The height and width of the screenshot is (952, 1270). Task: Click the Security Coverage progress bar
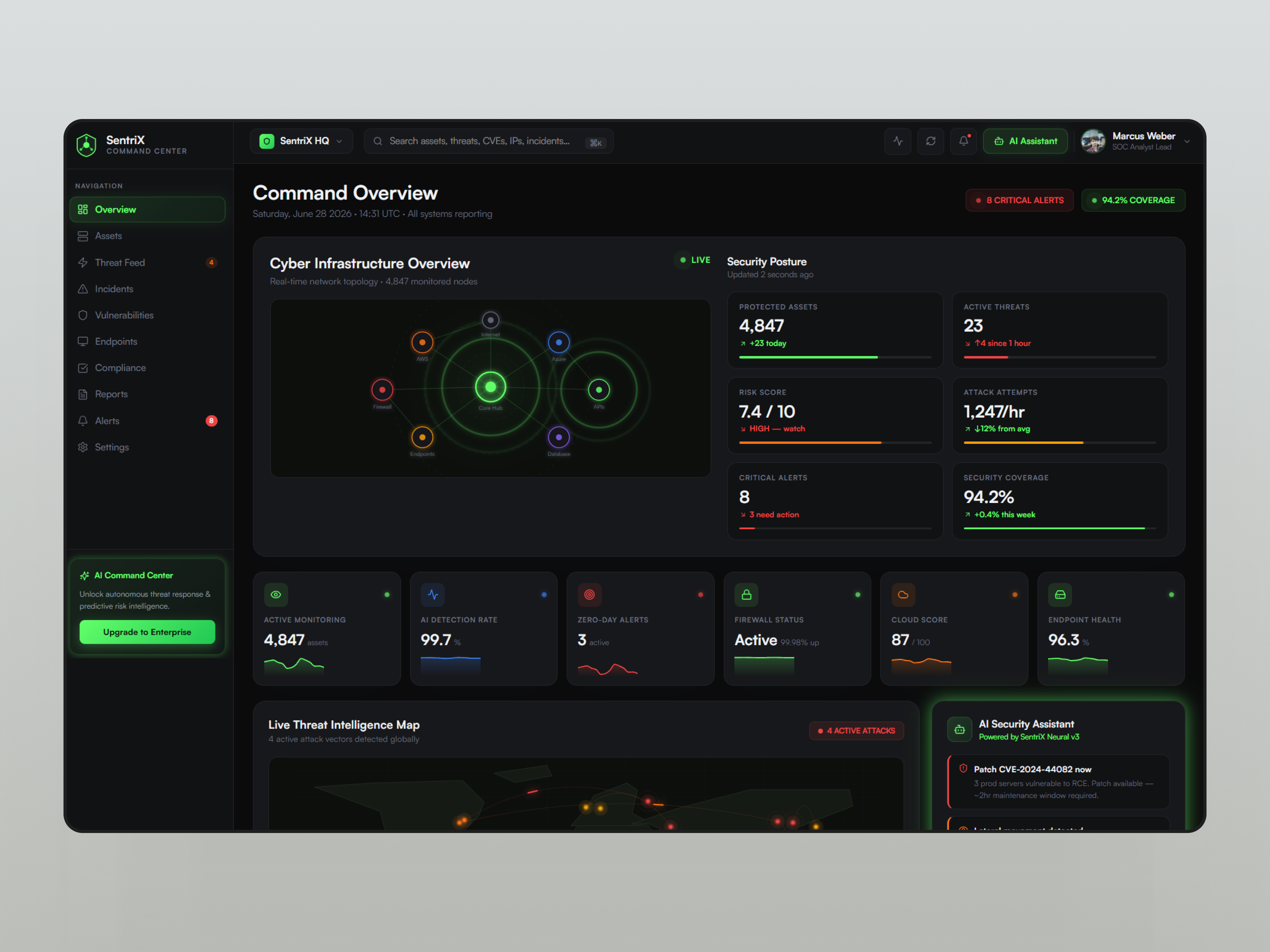click(1059, 528)
